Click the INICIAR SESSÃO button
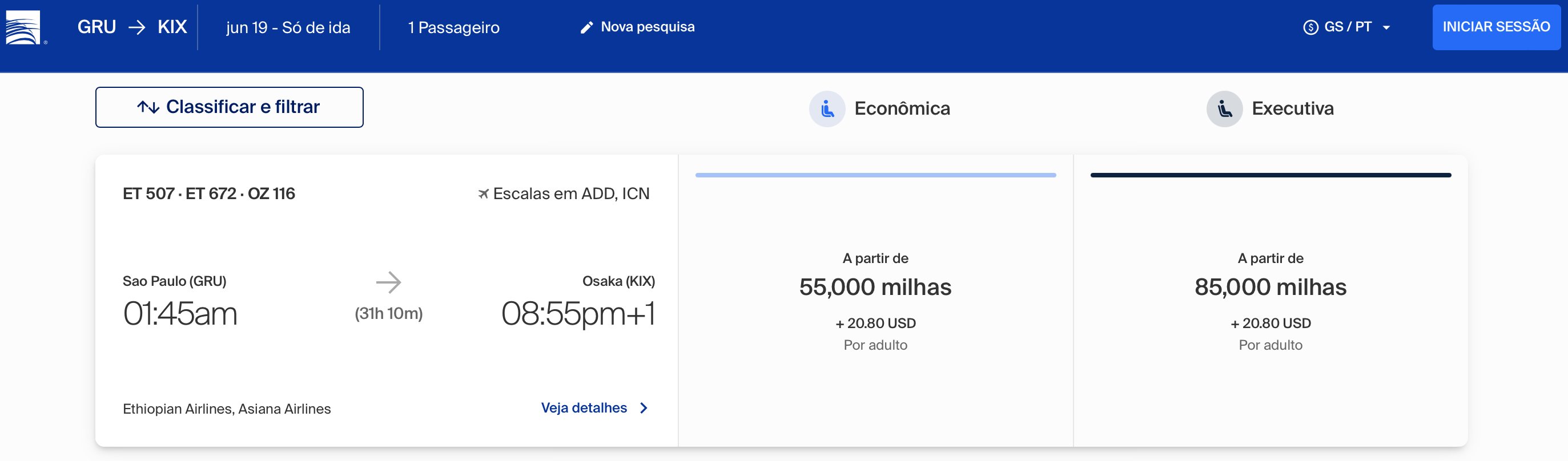This screenshot has width=1568, height=461. coord(1496,27)
